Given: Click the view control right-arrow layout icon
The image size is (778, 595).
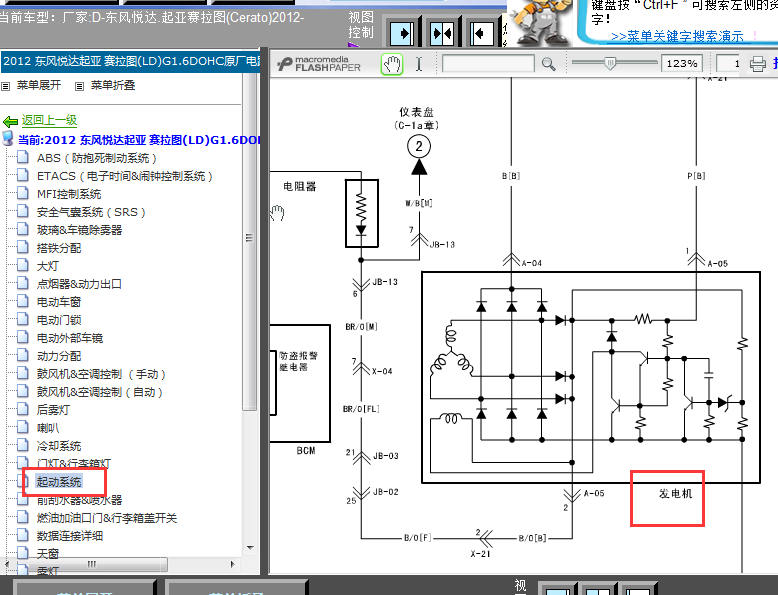Looking at the screenshot, I should click(401, 34).
